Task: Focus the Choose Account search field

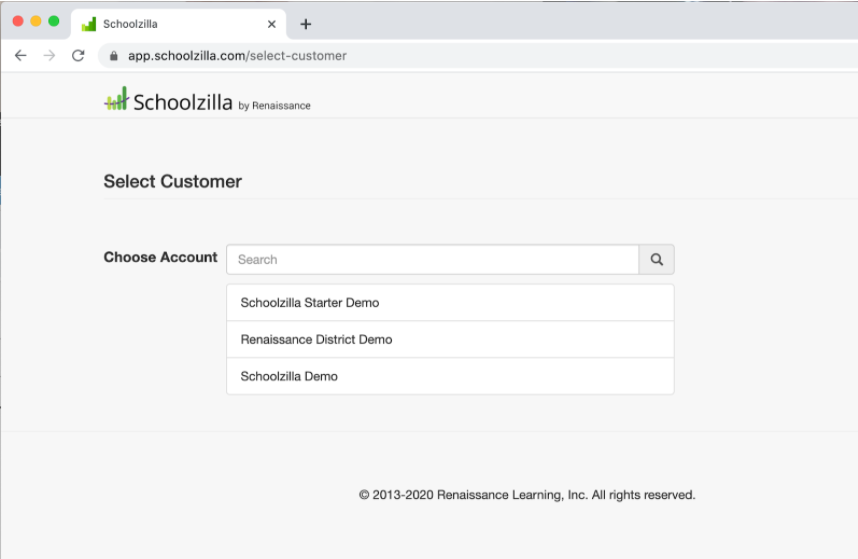Action: click(432, 259)
